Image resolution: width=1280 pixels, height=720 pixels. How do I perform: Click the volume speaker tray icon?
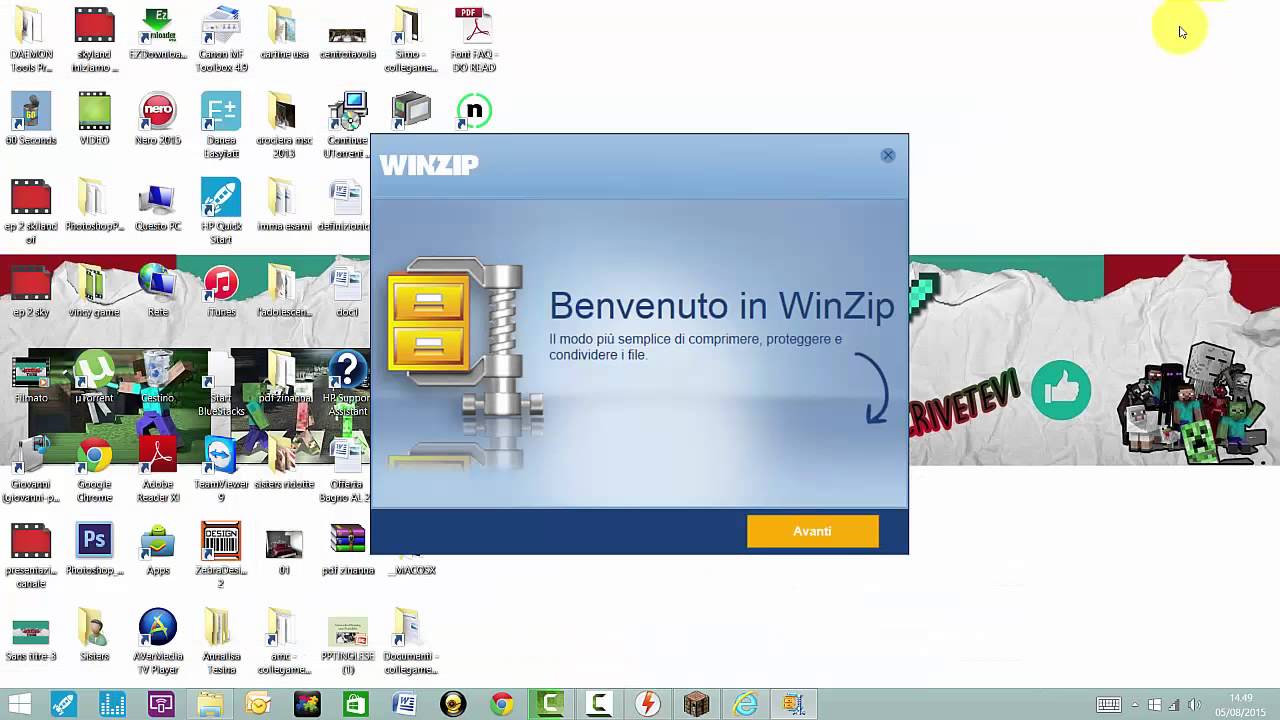[x=1194, y=704]
